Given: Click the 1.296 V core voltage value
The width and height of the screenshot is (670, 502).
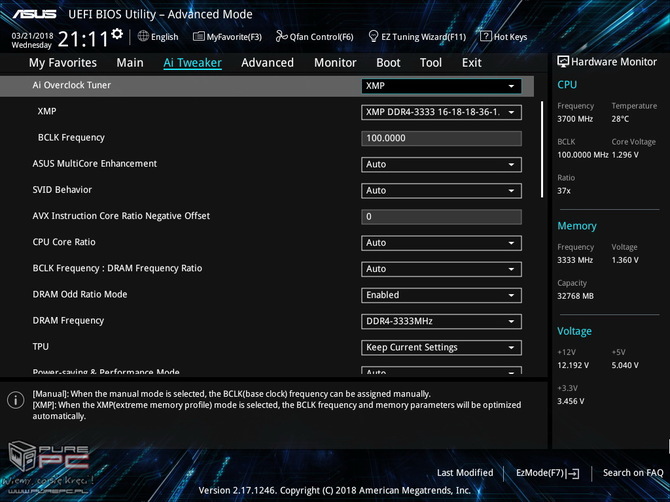Looking at the screenshot, I should [625, 155].
